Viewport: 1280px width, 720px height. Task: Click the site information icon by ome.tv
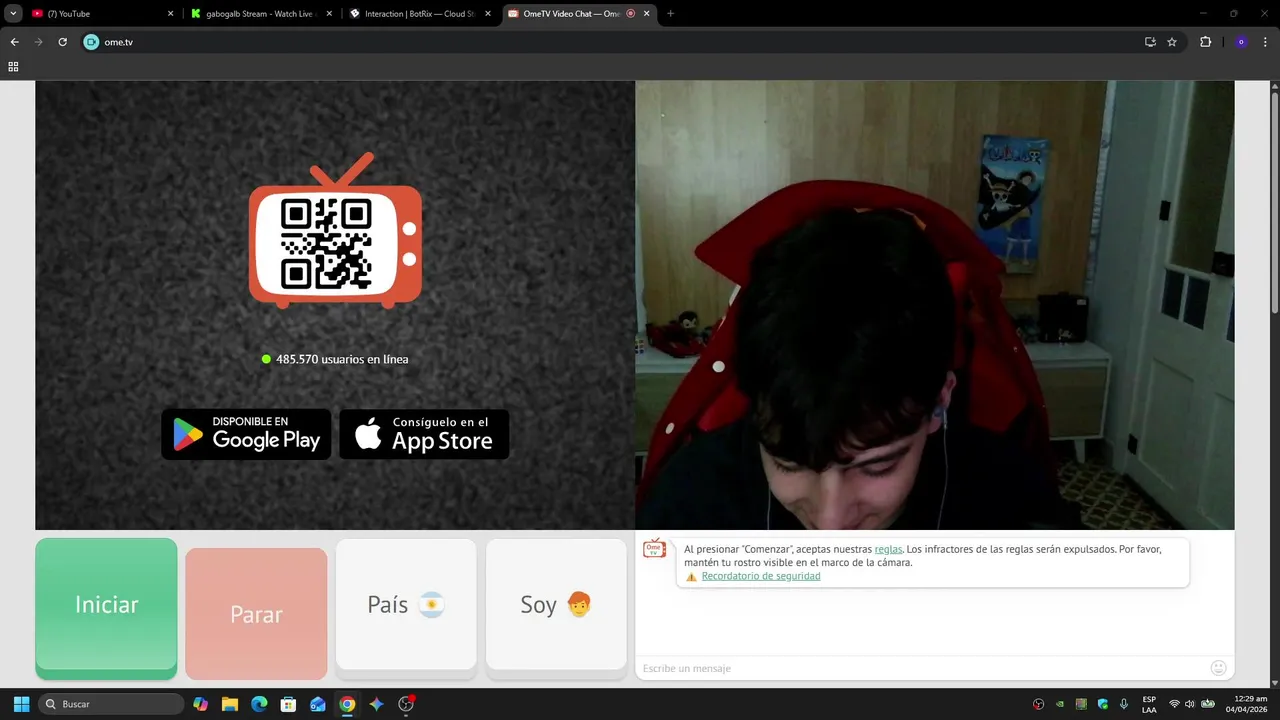pos(91,42)
